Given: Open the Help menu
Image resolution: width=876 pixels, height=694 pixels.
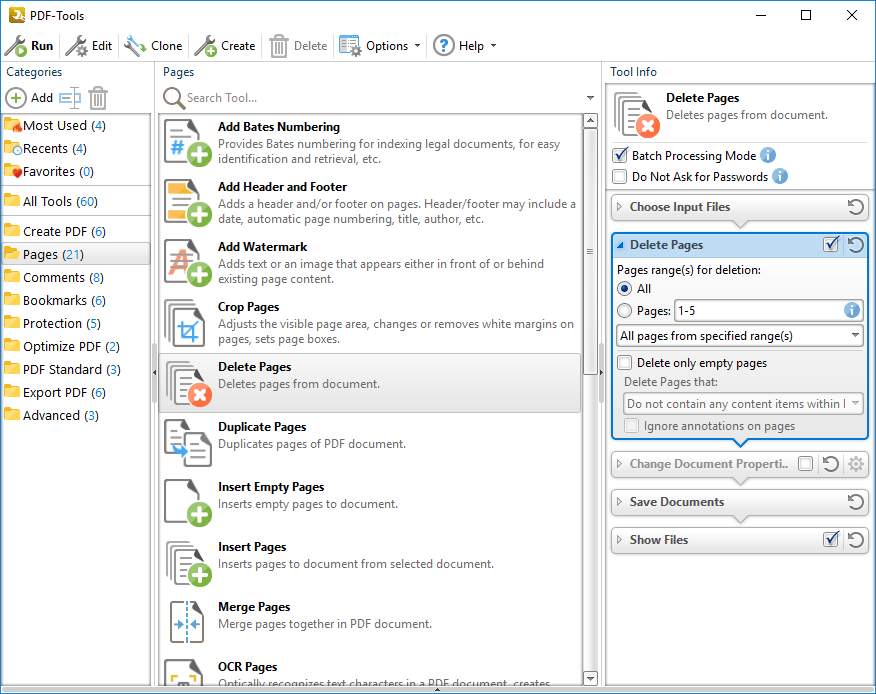Looking at the screenshot, I should (x=465, y=46).
